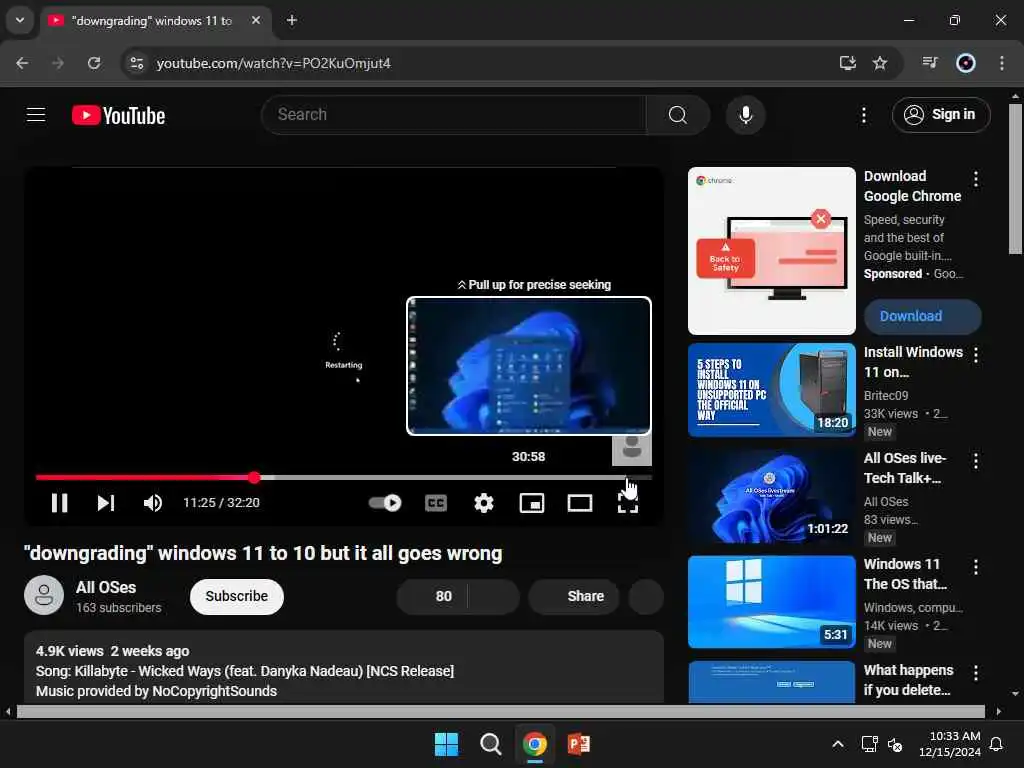
Task: Switch to miniplayer mode
Action: click(532, 503)
